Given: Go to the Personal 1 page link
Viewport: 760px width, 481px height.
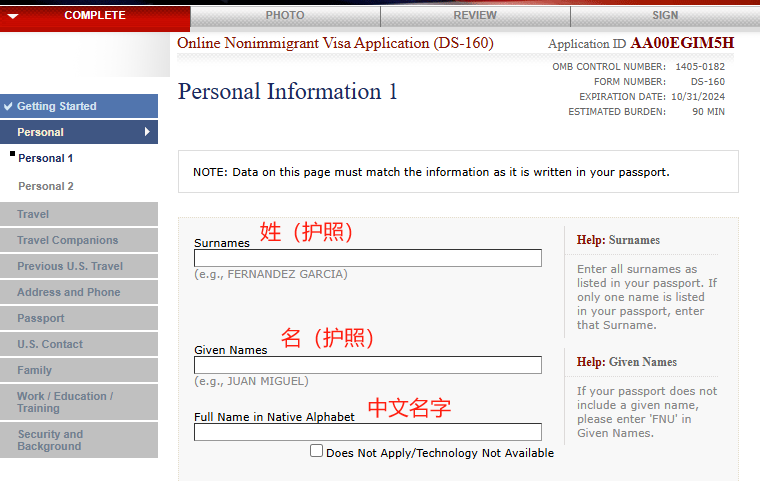Looking at the screenshot, I should (x=46, y=158).
